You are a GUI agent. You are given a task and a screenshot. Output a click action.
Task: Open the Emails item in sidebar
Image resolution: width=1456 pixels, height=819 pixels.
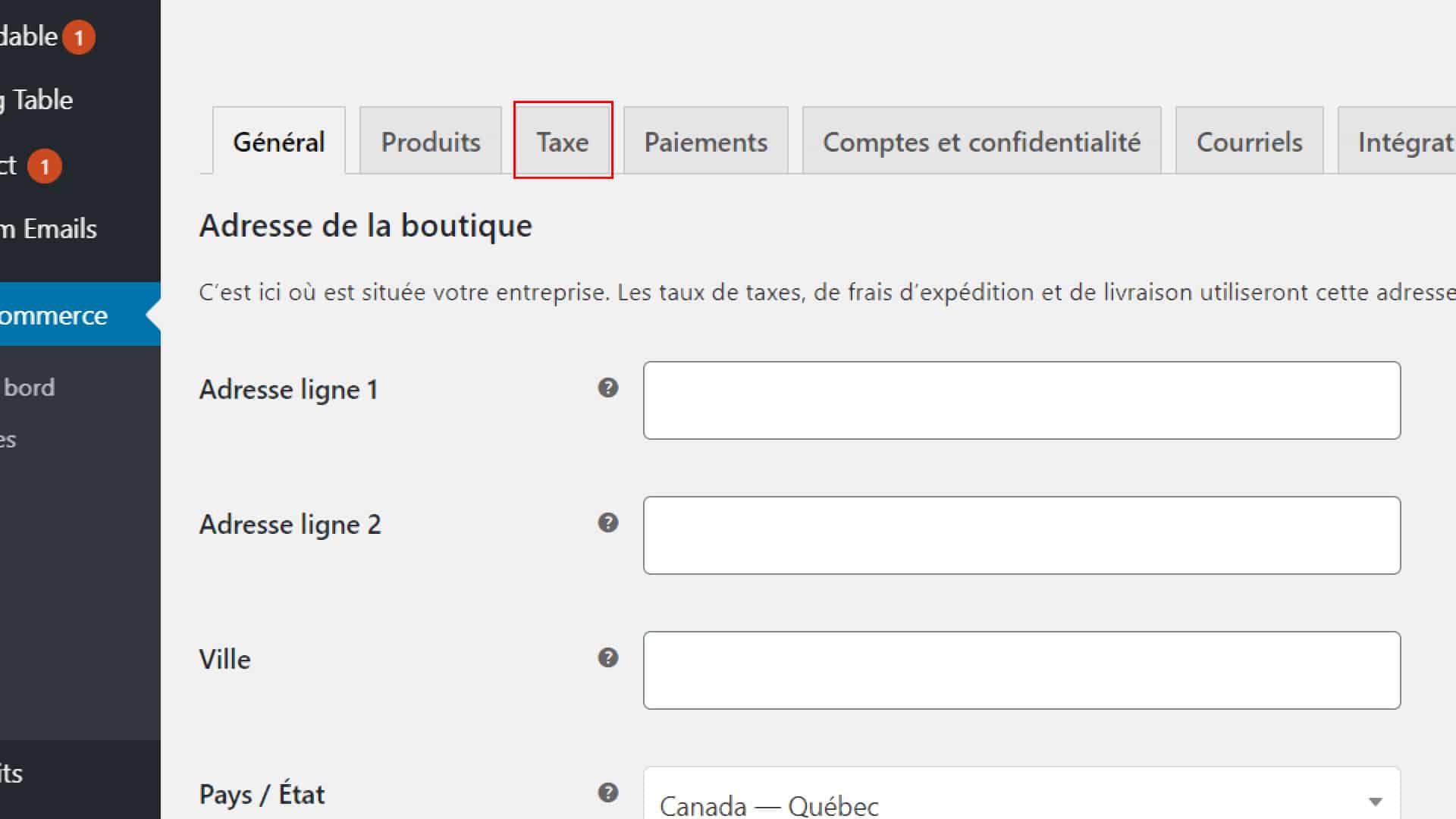[x=49, y=228]
